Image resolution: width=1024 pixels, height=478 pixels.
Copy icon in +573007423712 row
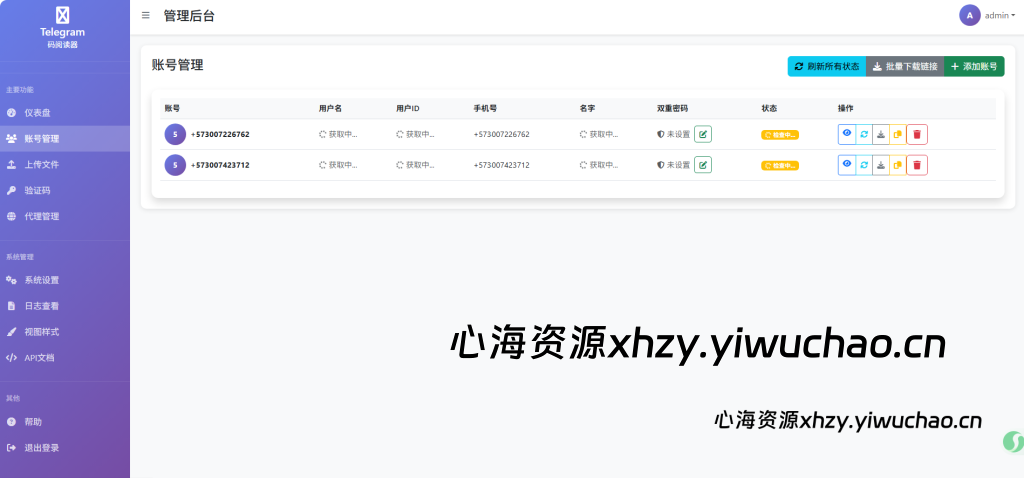(x=898, y=165)
